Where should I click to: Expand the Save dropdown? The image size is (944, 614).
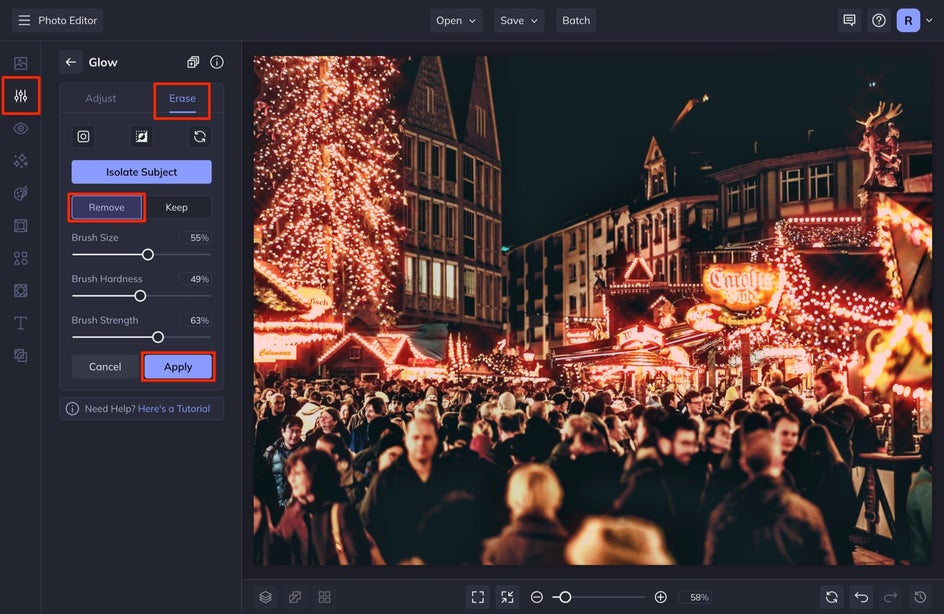click(x=519, y=20)
